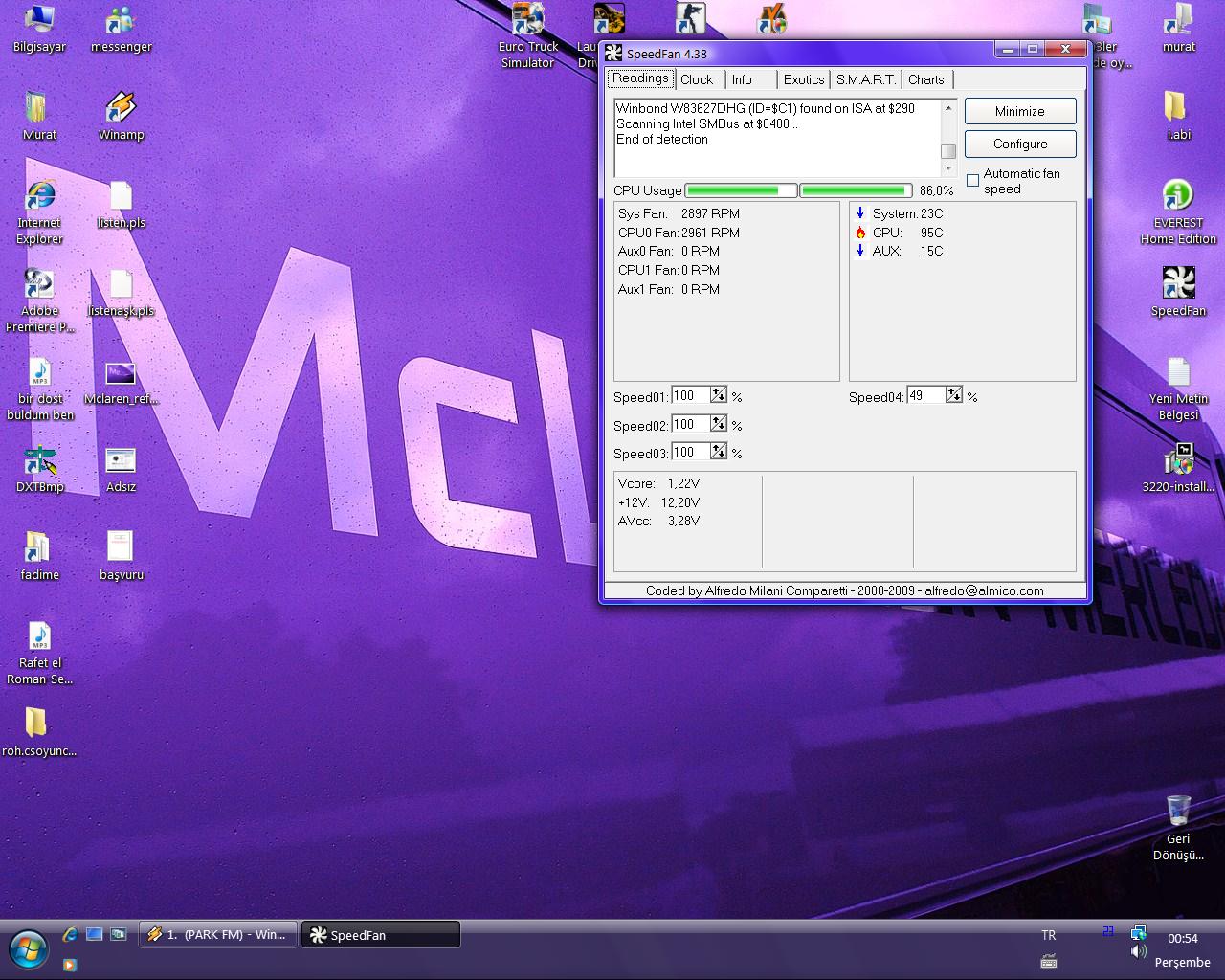Click the Vcore 1,22V reading
Screen dimensions: 1225x980
(658, 483)
